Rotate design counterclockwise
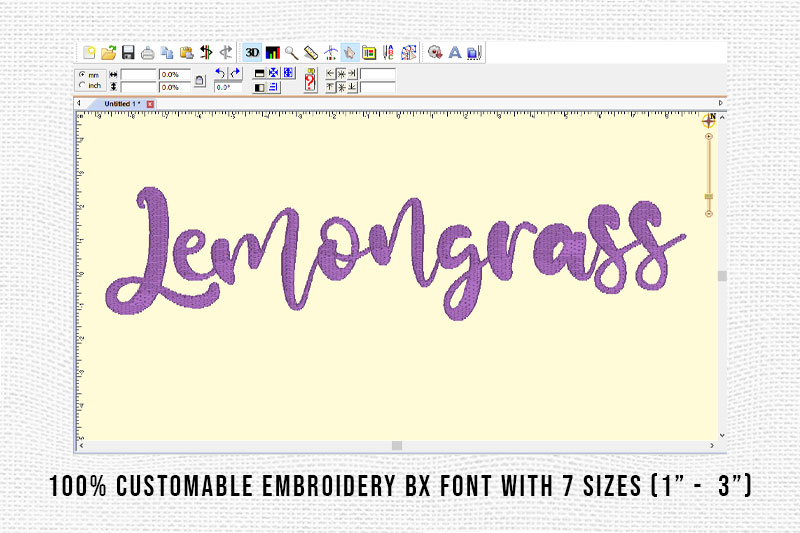This screenshot has height=533, width=800. click(x=220, y=73)
